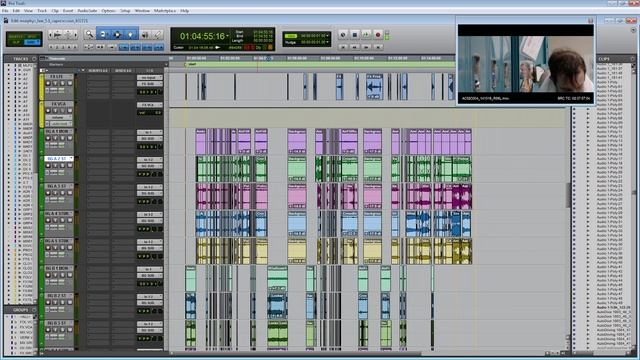Open the CLIPS list popup menu icon
The image size is (640, 360).
pyautogui.click(x=633, y=59)
